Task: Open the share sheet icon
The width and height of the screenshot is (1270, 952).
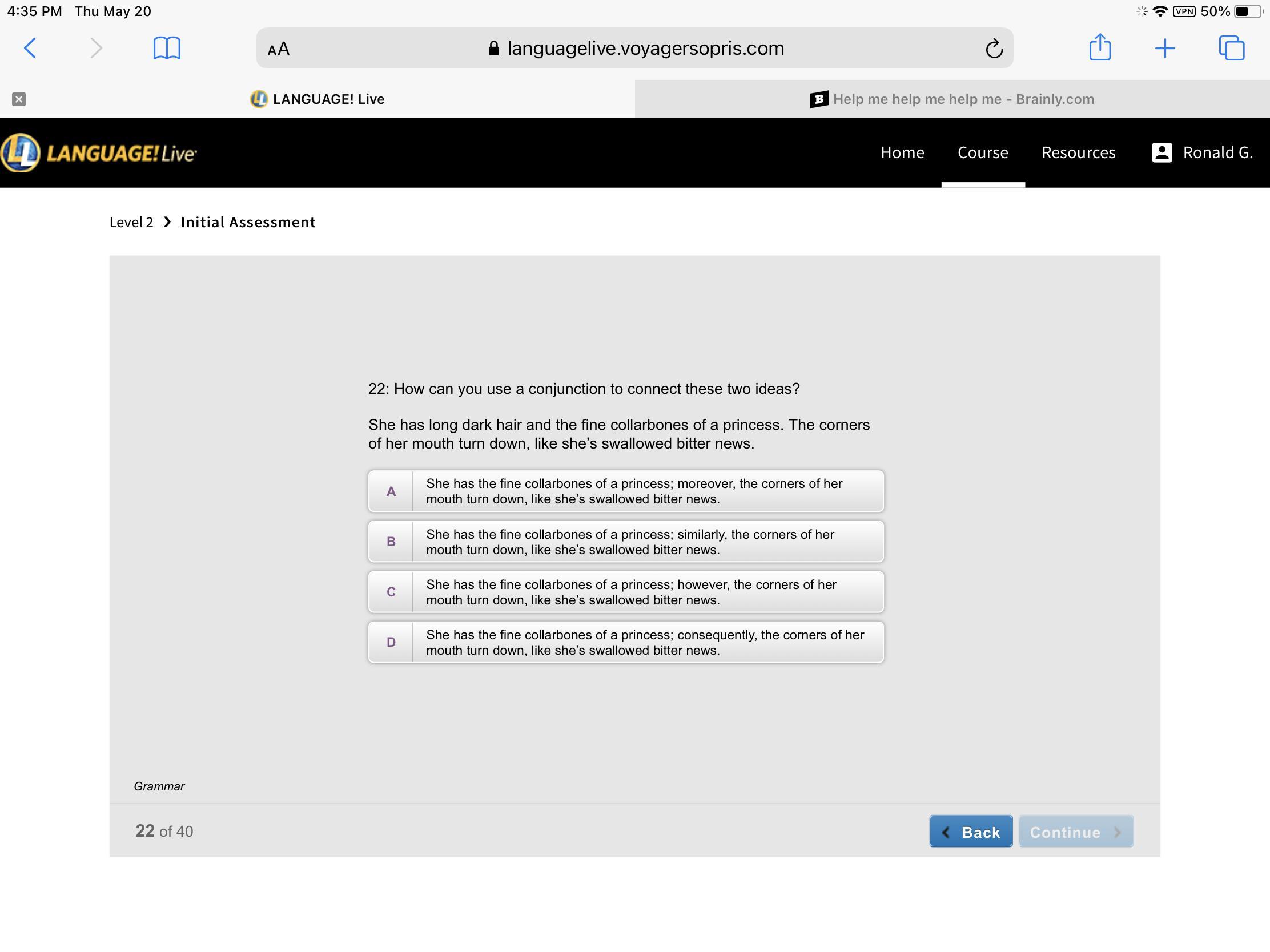Action: (x=1099, y=47)
